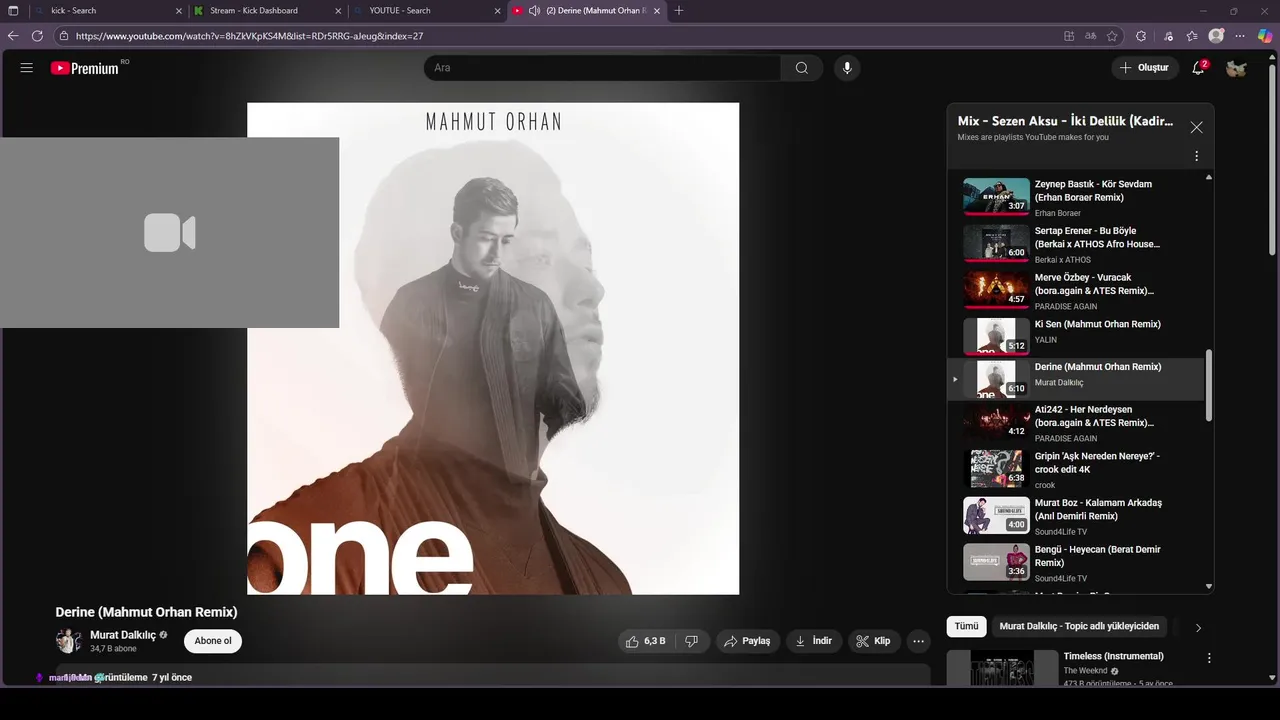Click the 34,7 B abone subscriber count

pos(113,649)
